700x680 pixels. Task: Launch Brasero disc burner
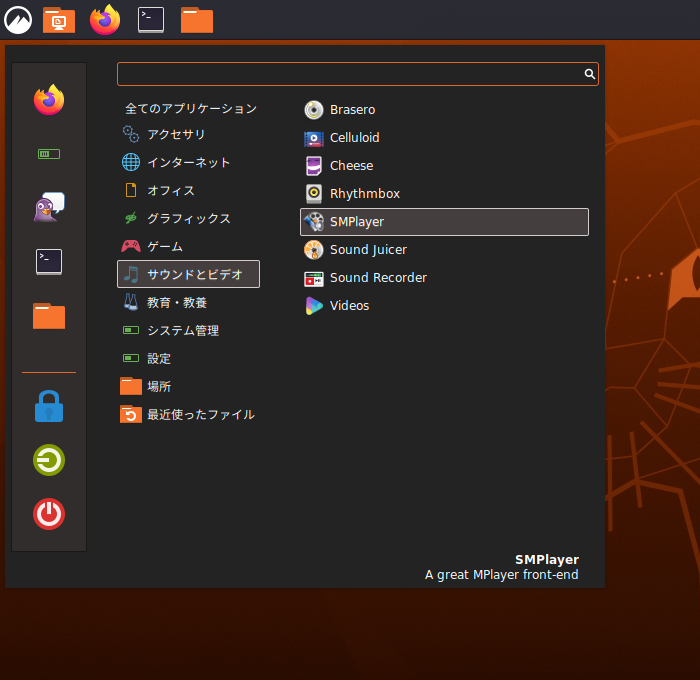(444, 110)
